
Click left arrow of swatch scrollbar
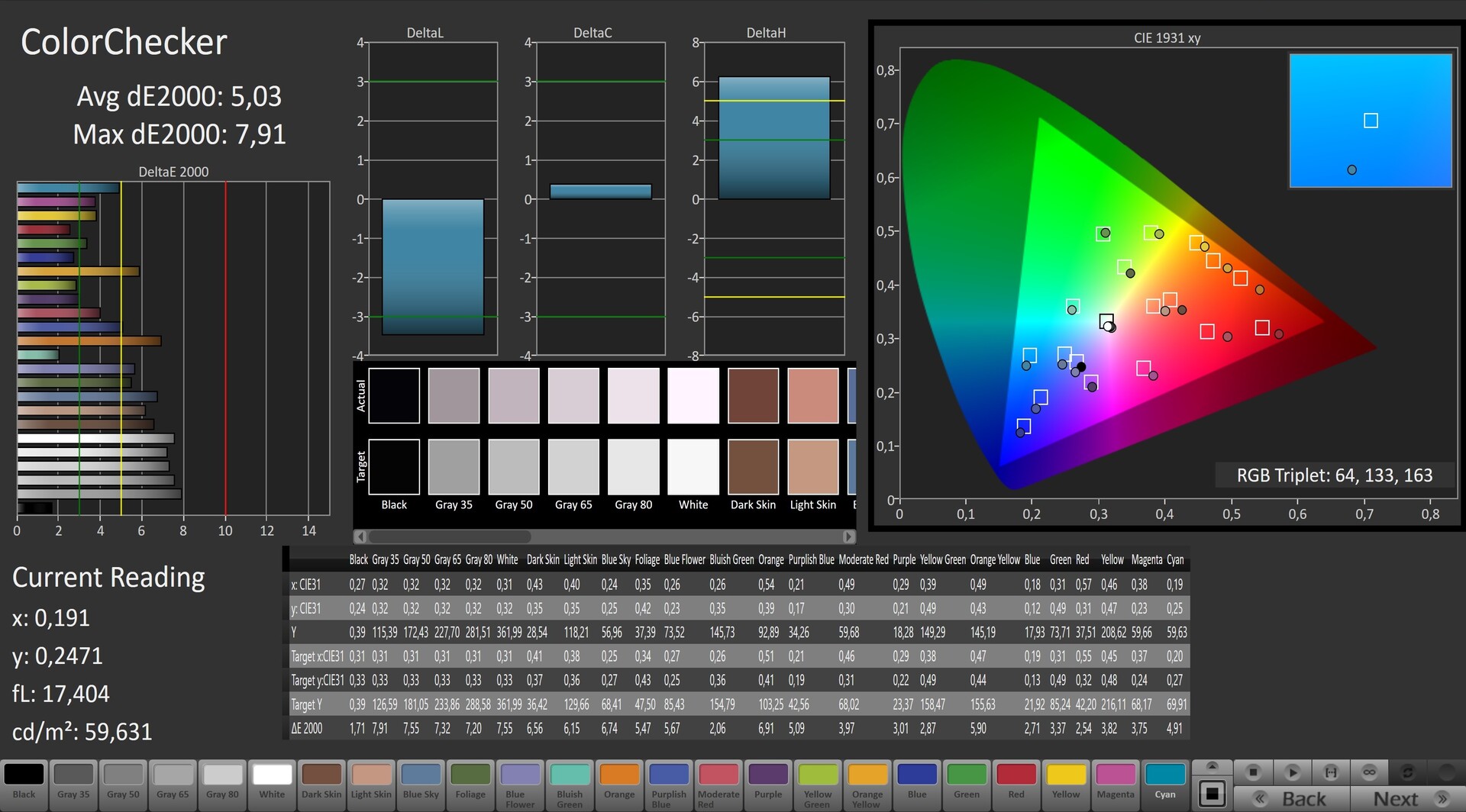click(x=360, y=536)
